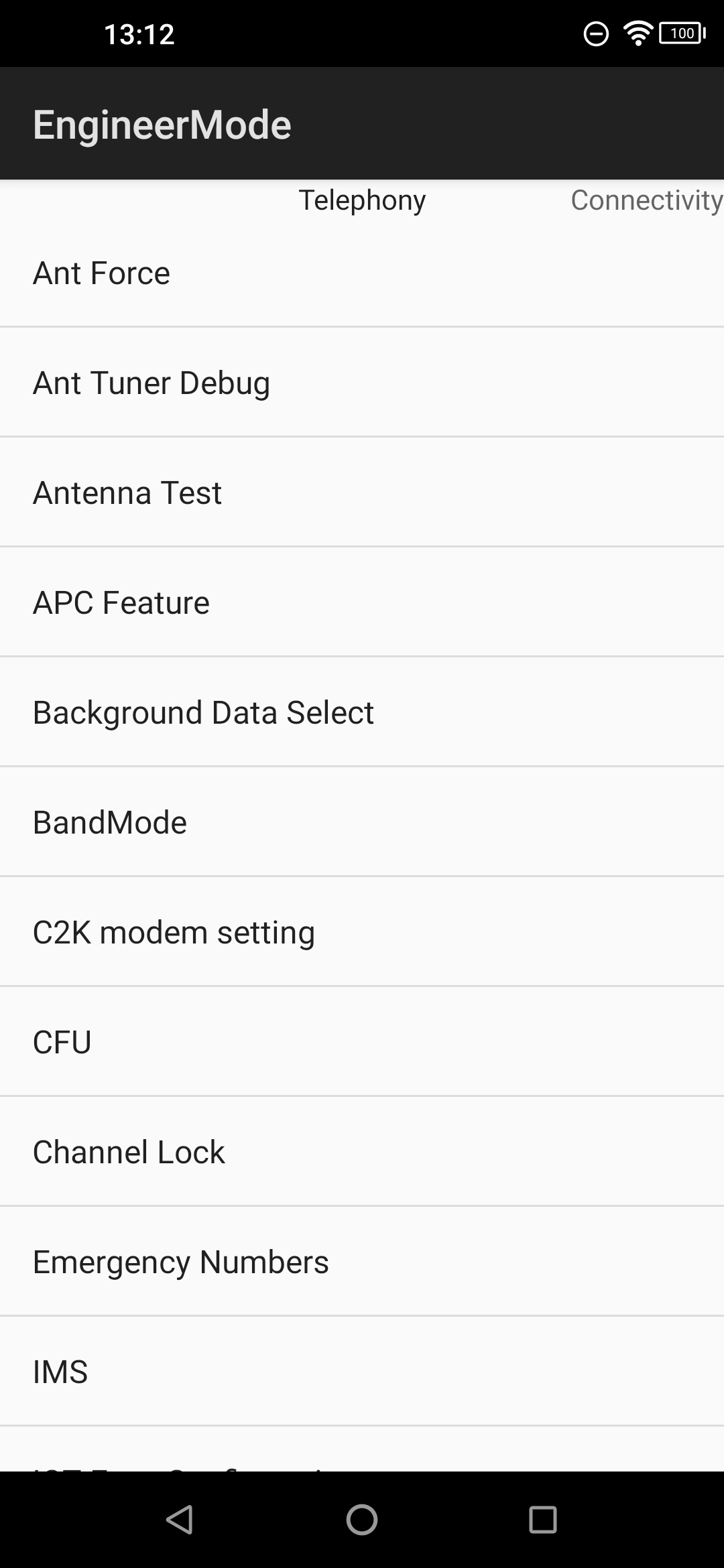Open Background Data Select
The image size is (724, 1568).
(362, 713)
